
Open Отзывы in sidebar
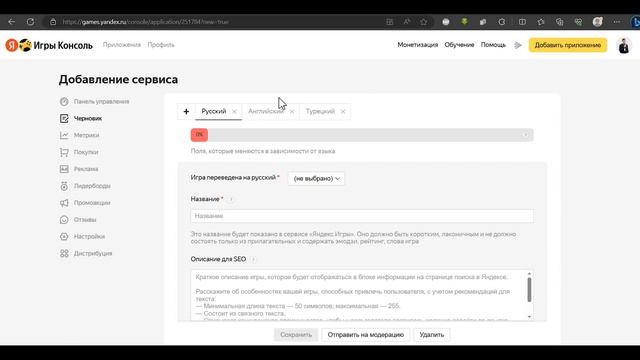(x=78, y=220)
